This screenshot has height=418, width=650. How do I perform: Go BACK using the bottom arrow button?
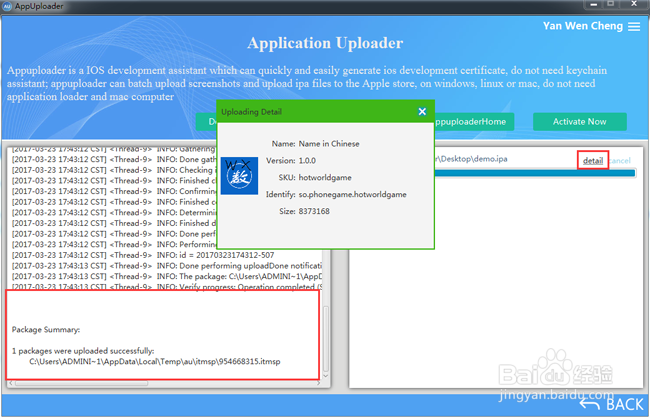pos(611,403)
